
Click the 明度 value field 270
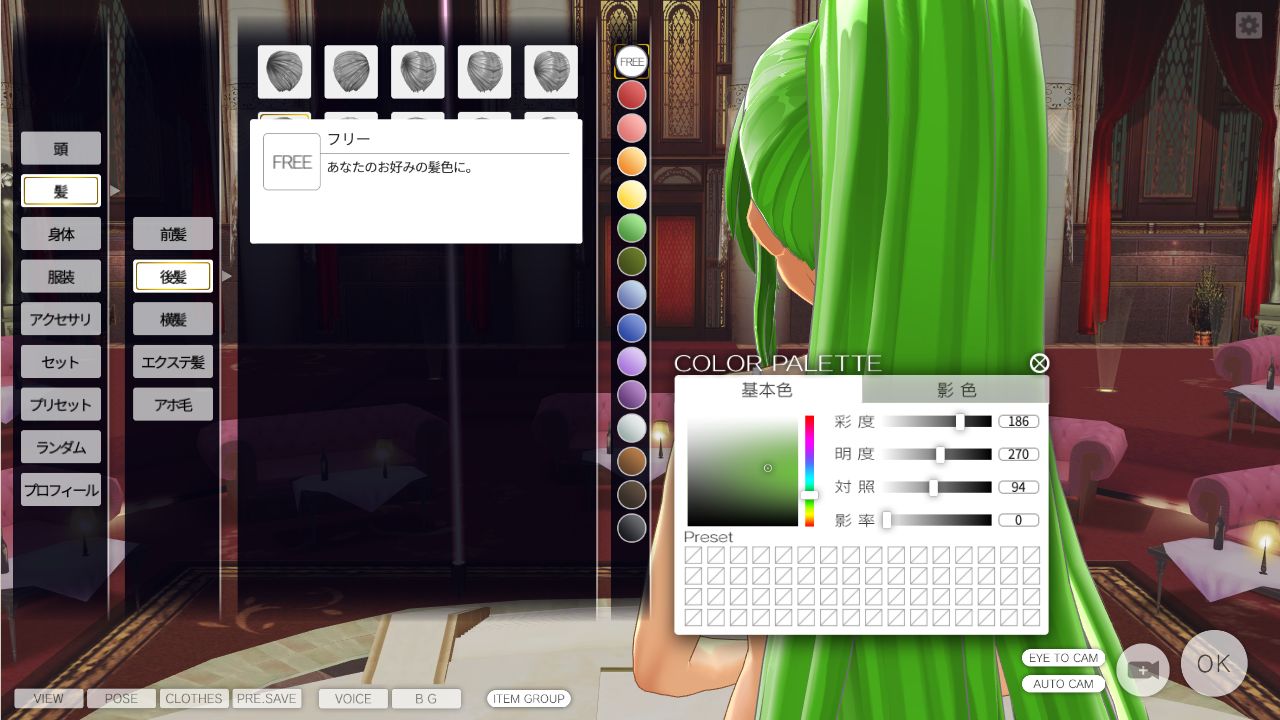pyautogui.click(x=1019, y=455)
